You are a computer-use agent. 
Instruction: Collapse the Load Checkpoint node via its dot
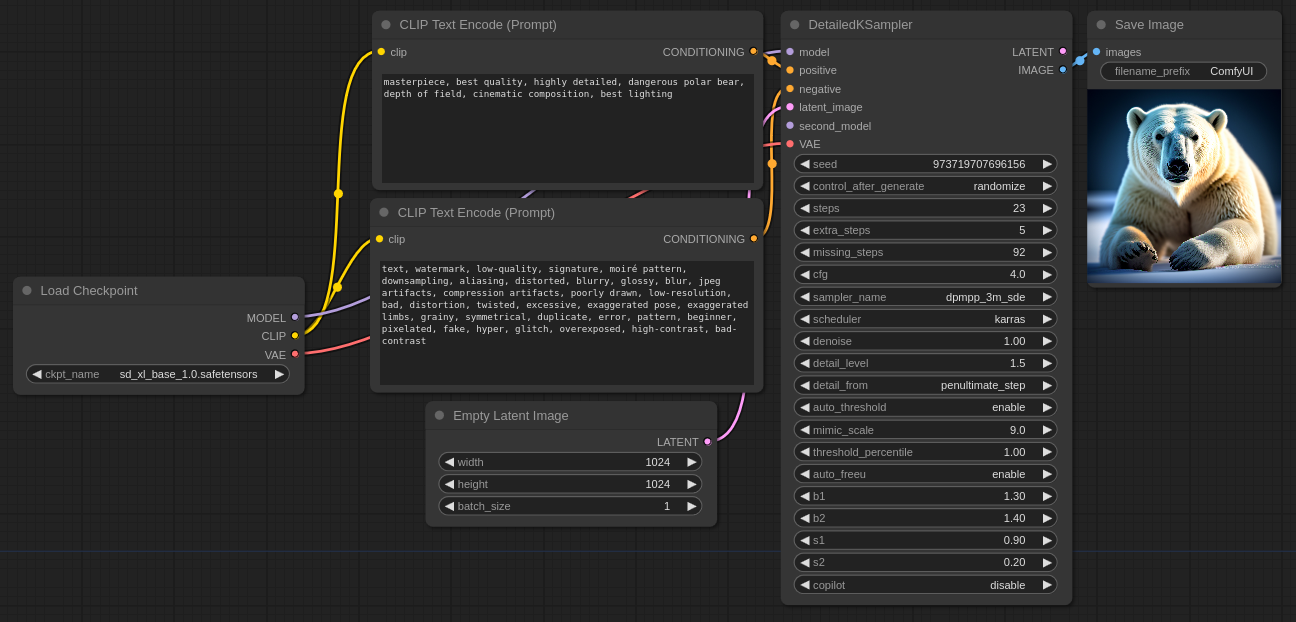click(27, 291)
